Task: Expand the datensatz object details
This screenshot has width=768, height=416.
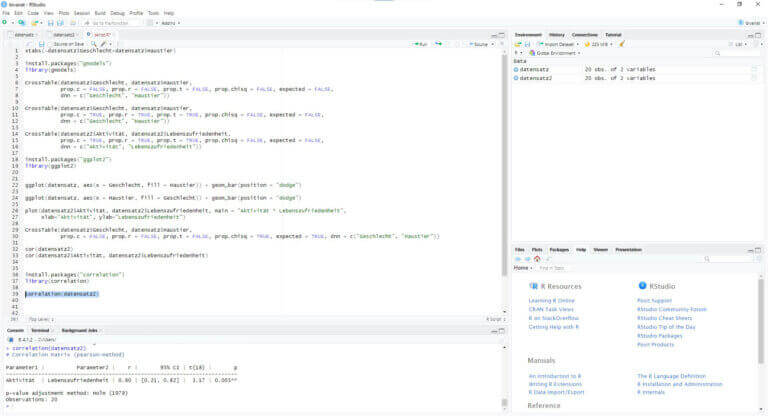Action: coord(516,70)
